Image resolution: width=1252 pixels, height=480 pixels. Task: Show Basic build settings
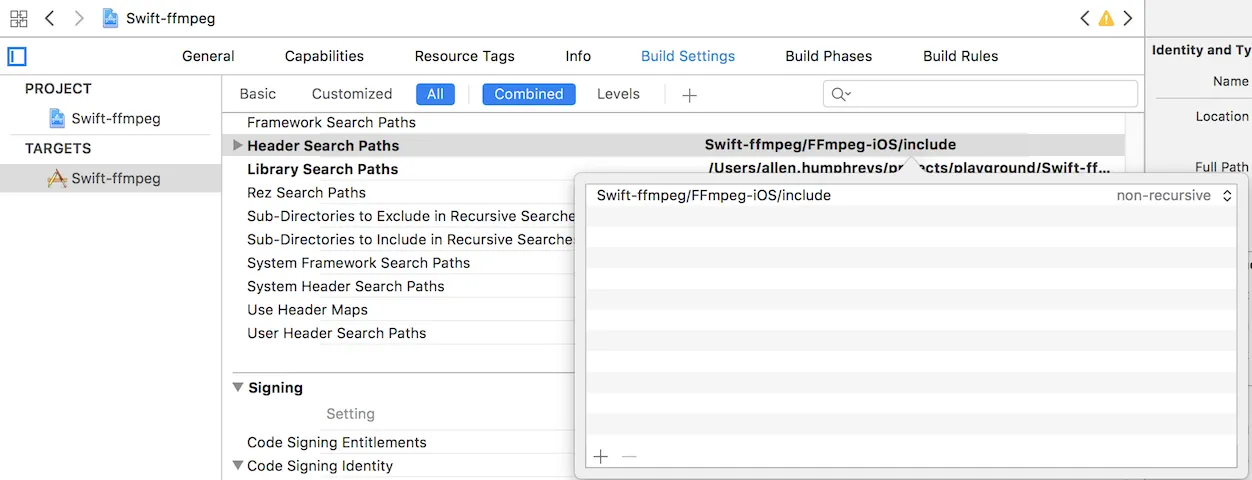click(x=257, y=94)
